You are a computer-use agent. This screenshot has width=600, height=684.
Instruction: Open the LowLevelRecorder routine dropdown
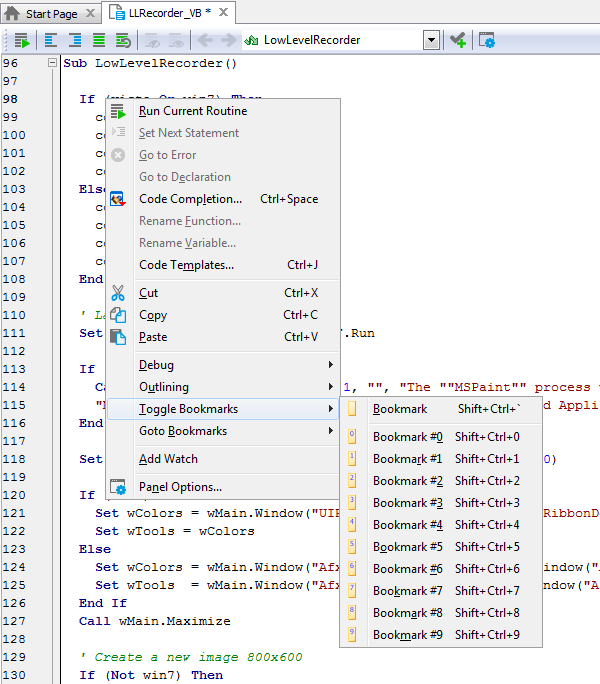tap(431, 40)
